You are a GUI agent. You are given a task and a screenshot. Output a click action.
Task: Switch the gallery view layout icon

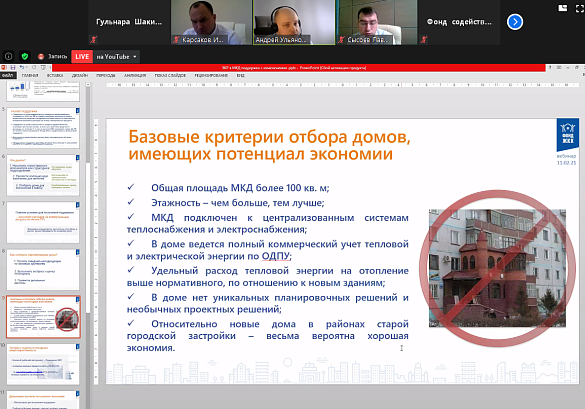coord(563,8)
